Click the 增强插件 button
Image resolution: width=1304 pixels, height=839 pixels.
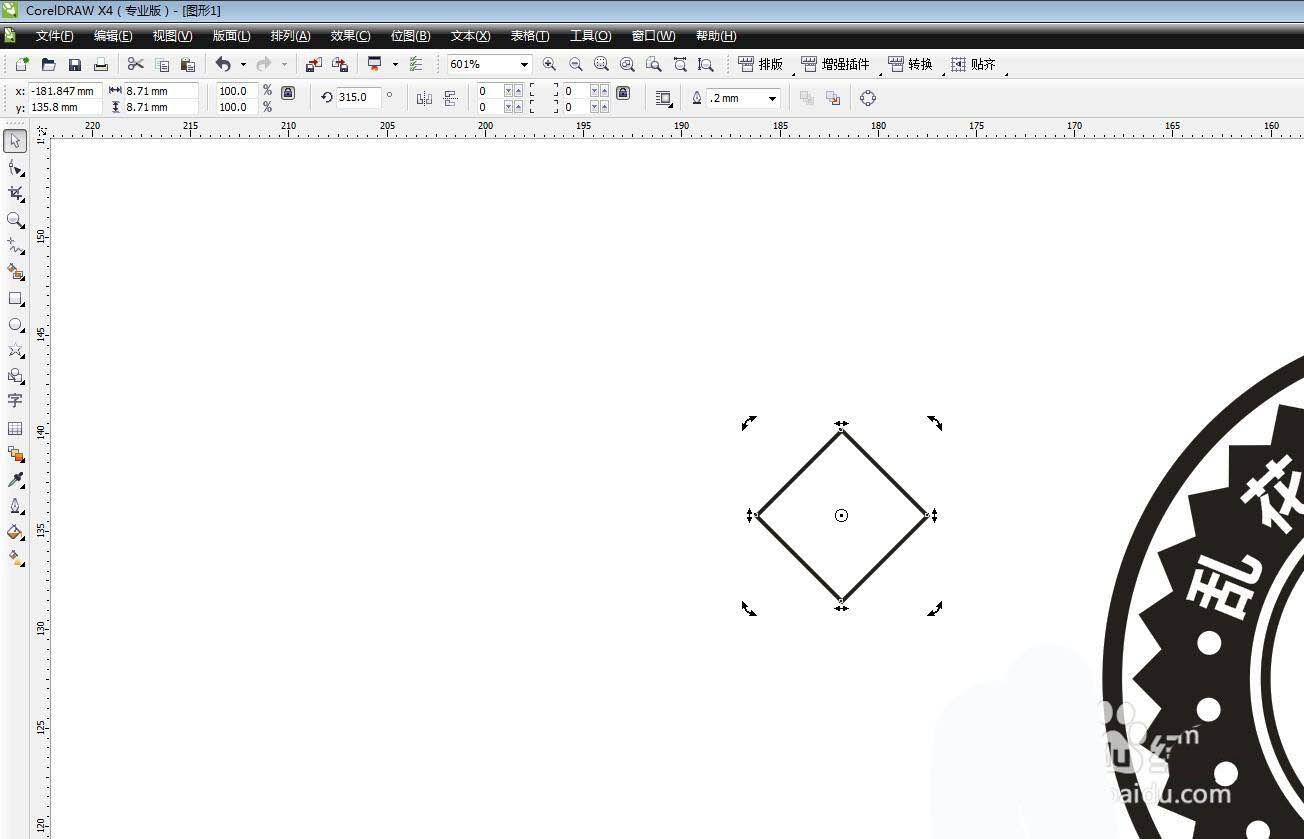point(835,64)
